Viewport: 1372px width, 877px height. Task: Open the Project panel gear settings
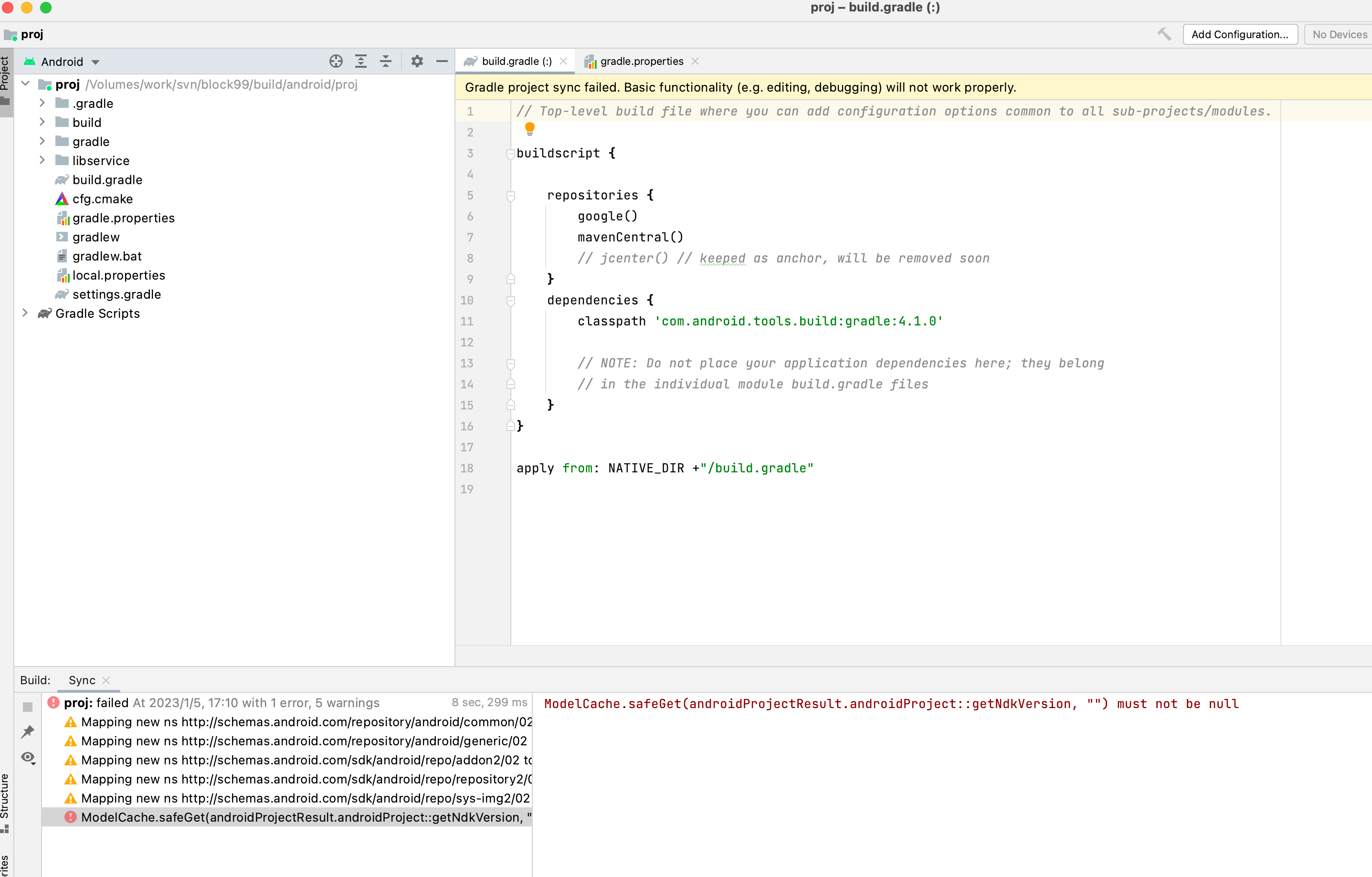click(417, 61)
